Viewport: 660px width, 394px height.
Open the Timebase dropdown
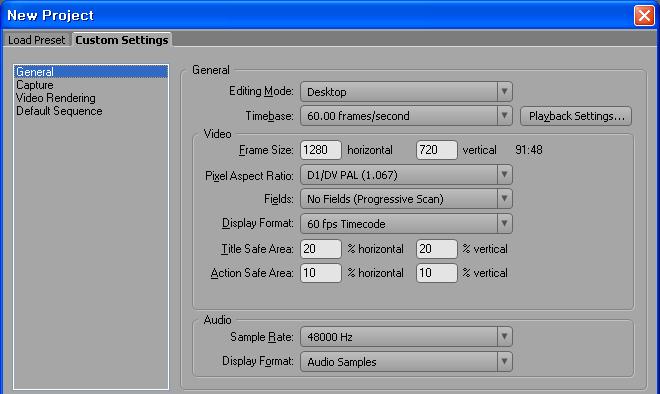(x=406, y=116)
